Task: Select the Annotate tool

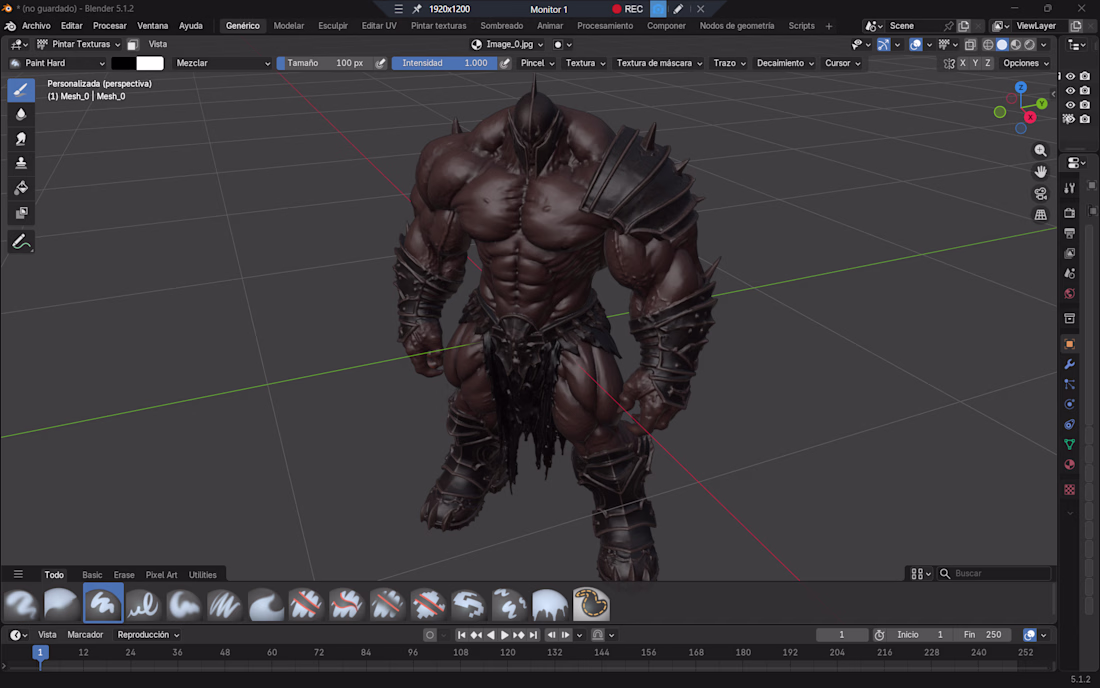Action: 21,242
